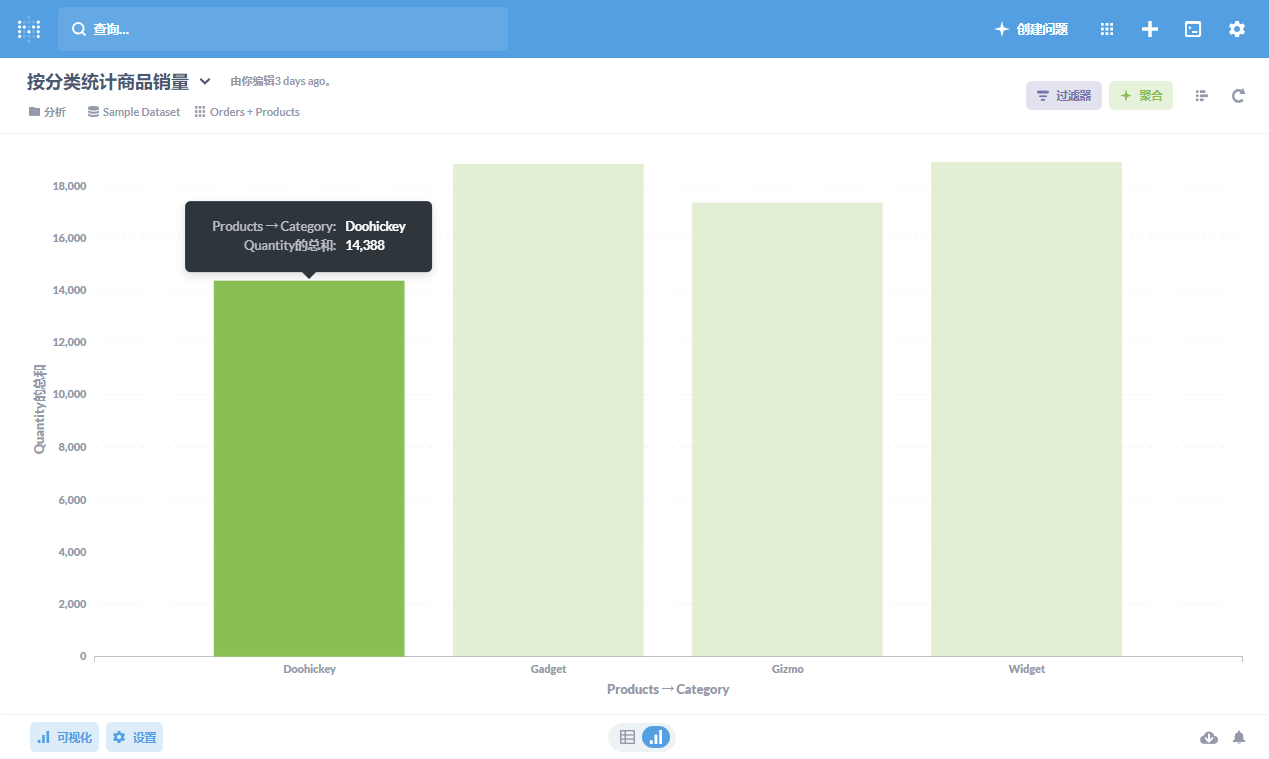The image size is (1269, 759).
Task: Expand the question title dropdown chevron
Action: pyautogui.click(x=205, y=82)
